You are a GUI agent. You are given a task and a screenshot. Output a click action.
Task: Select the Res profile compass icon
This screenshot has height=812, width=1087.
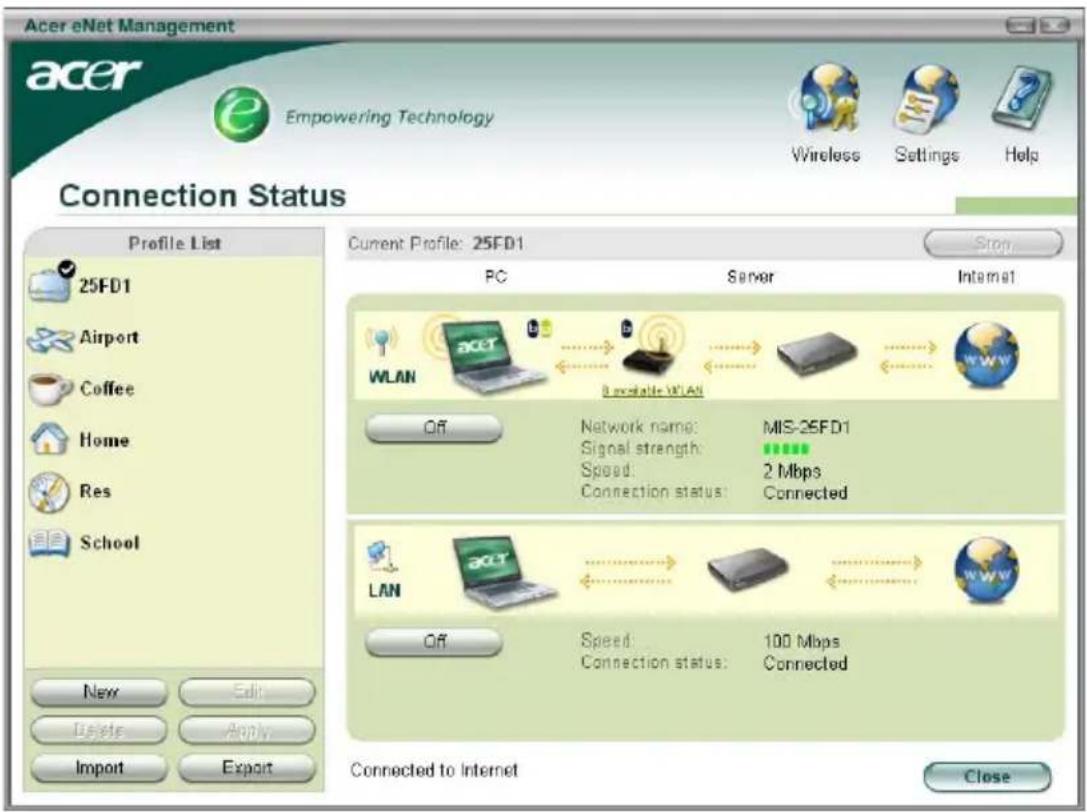(49, 492)
